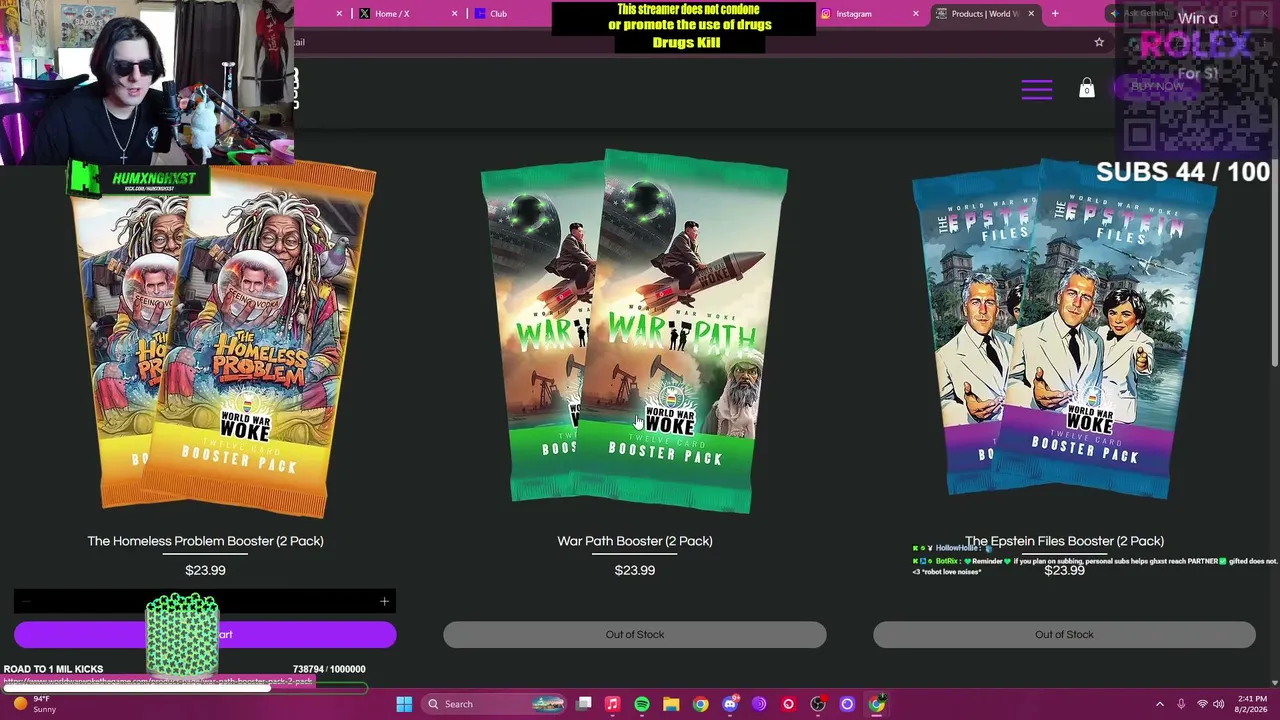
Task: Open Spotify from the taskbar
Action: click(x=642, y=704)
